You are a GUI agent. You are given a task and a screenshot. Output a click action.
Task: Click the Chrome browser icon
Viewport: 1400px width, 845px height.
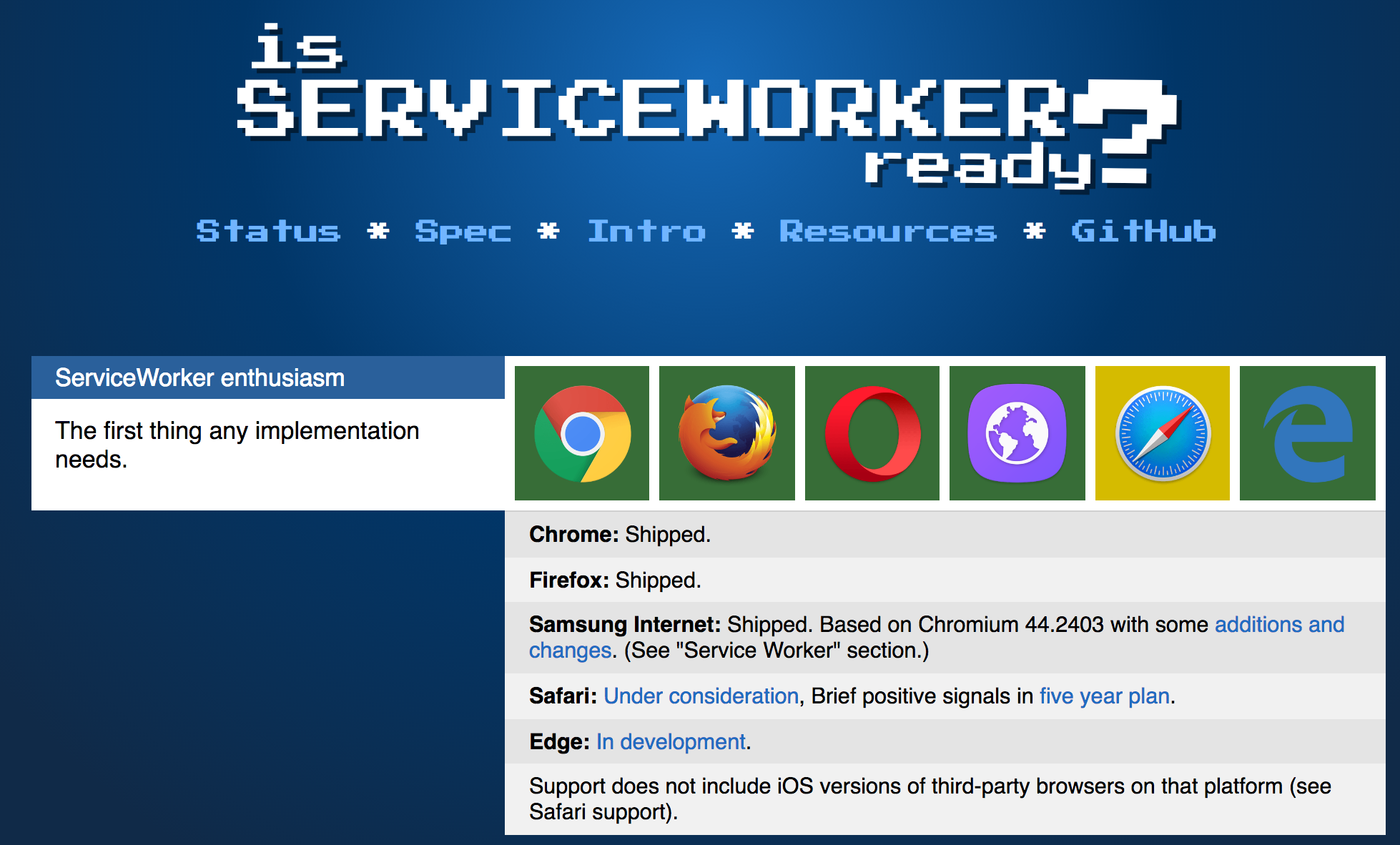click(582, 433)
